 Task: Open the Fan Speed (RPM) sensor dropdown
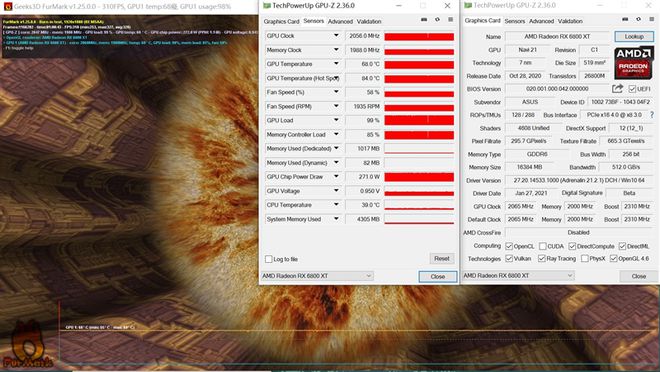[x=336, y=106]
